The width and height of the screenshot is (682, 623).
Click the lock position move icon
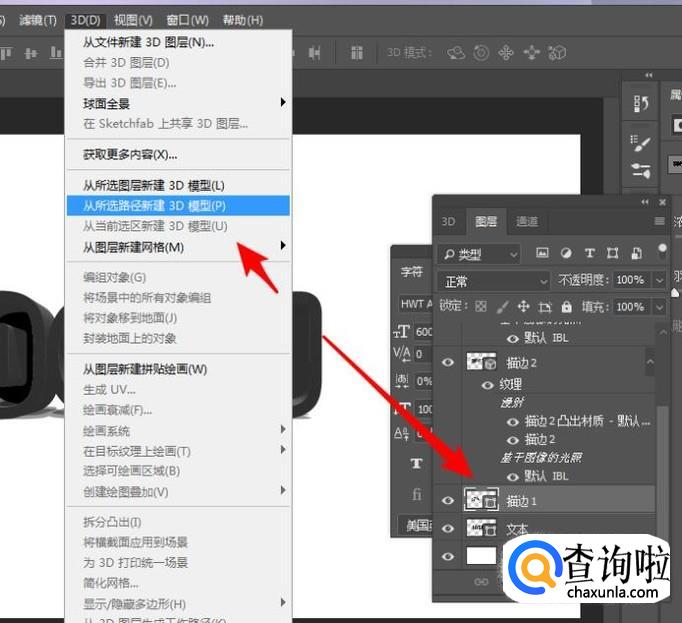click(524, 307)
